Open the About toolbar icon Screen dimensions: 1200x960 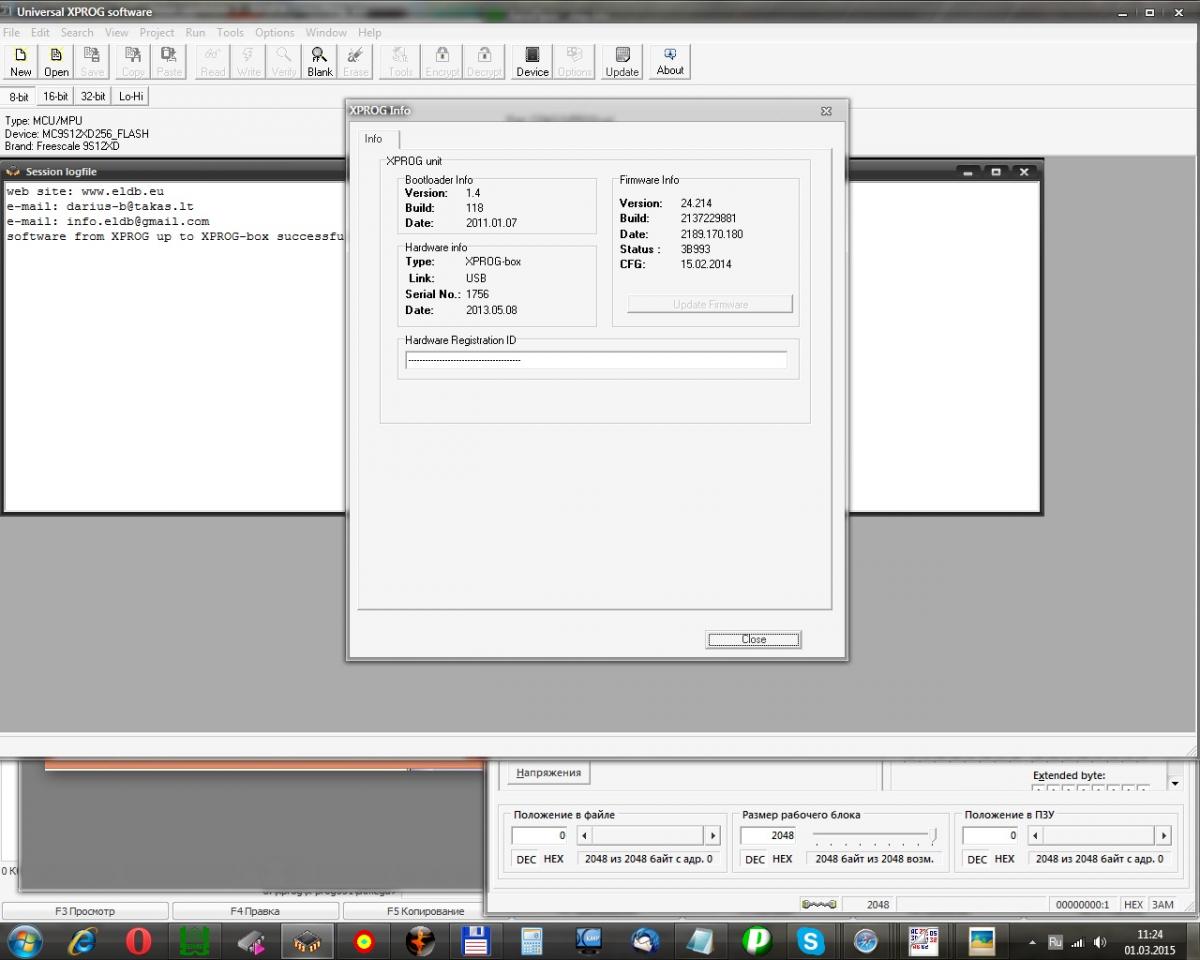(670, 62)
